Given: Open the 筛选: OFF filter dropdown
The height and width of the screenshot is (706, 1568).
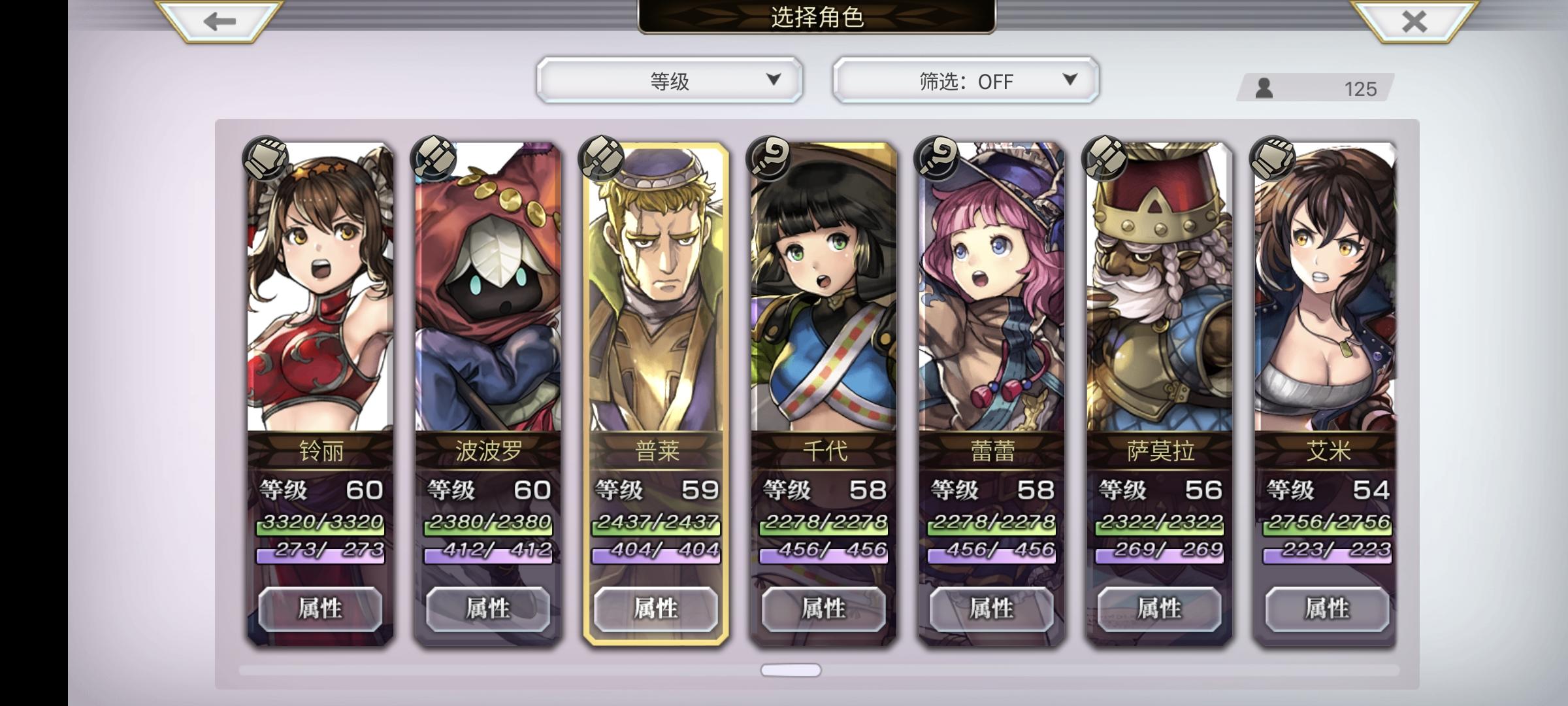Looking at the screenshot, I should (x=966, y=80).
